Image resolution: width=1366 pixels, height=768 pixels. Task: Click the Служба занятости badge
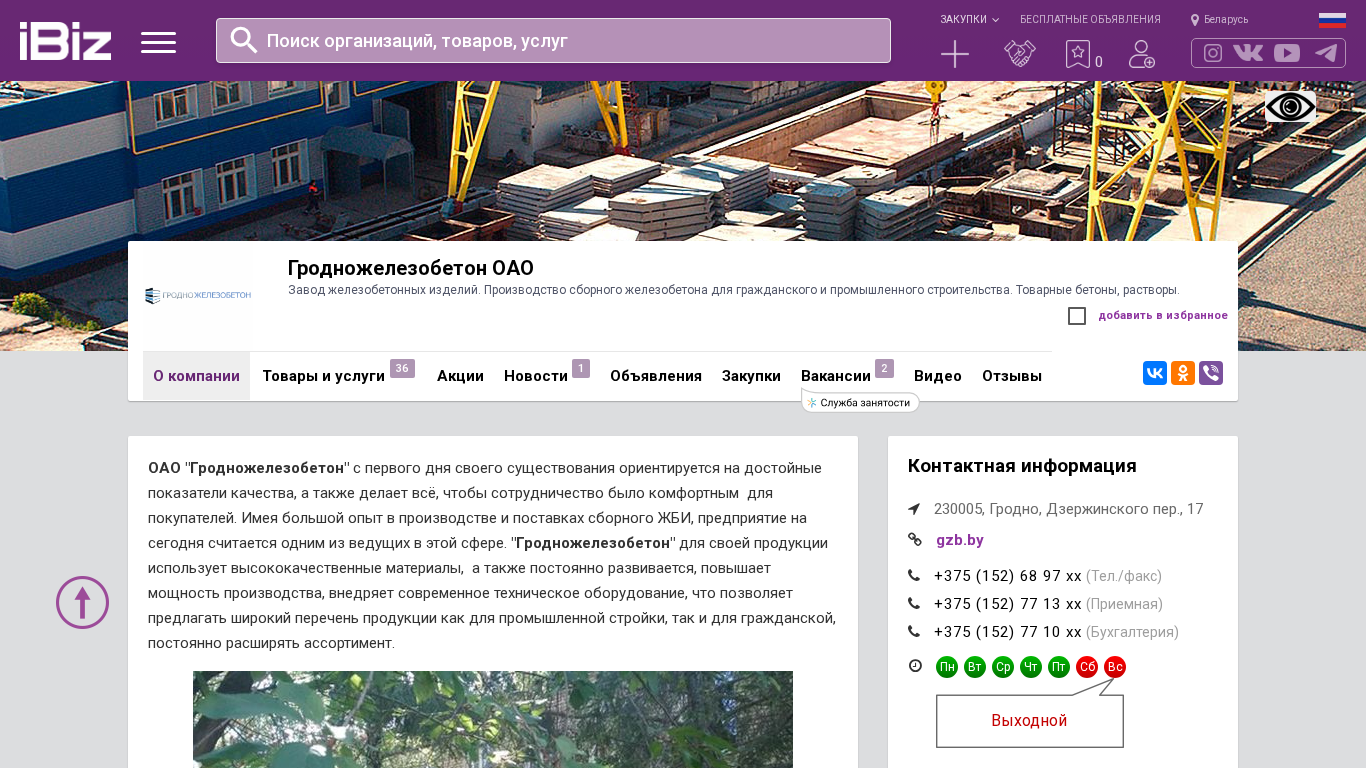(x=860, y=402)
